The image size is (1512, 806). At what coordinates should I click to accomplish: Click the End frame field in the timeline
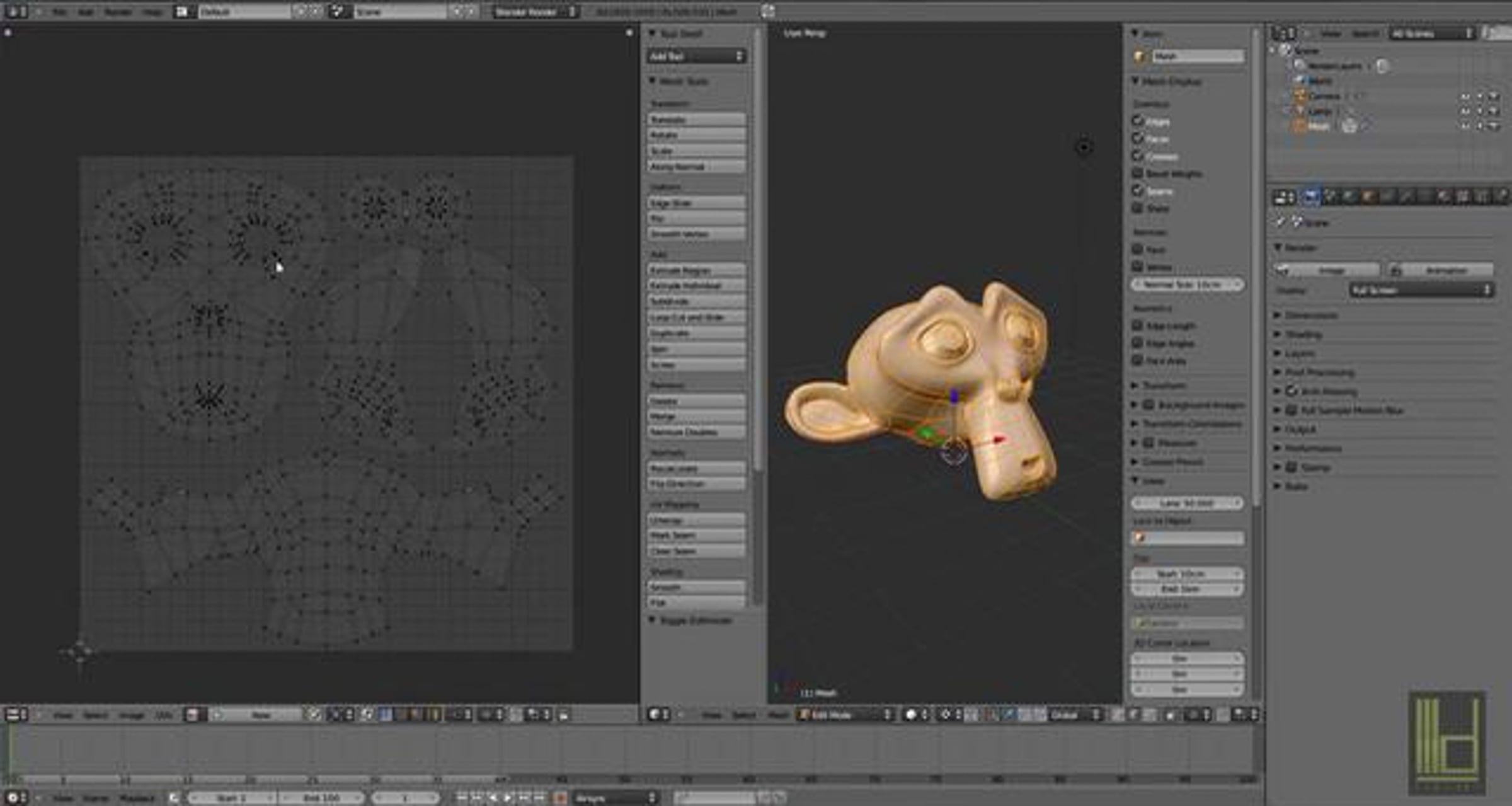pos(322,798)
